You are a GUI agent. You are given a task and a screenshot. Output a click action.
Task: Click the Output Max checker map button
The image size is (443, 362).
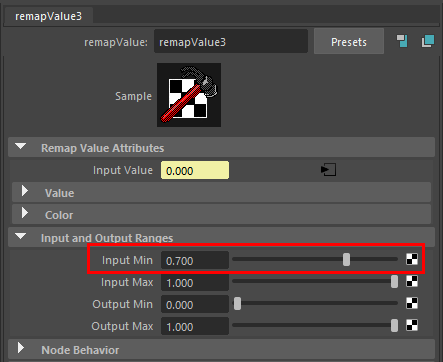click(412, 325)
